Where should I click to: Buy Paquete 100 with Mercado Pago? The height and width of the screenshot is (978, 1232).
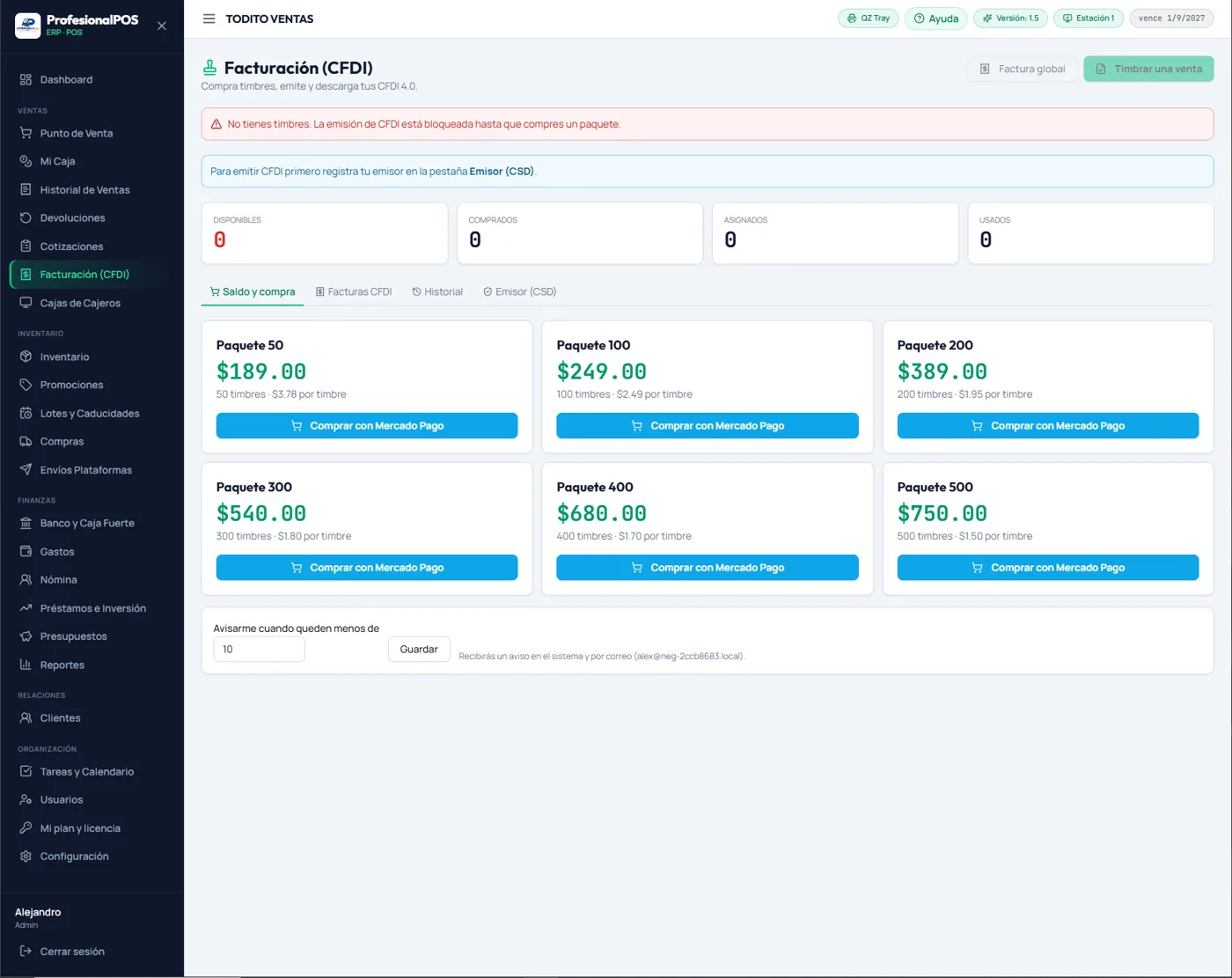[708, 426]
